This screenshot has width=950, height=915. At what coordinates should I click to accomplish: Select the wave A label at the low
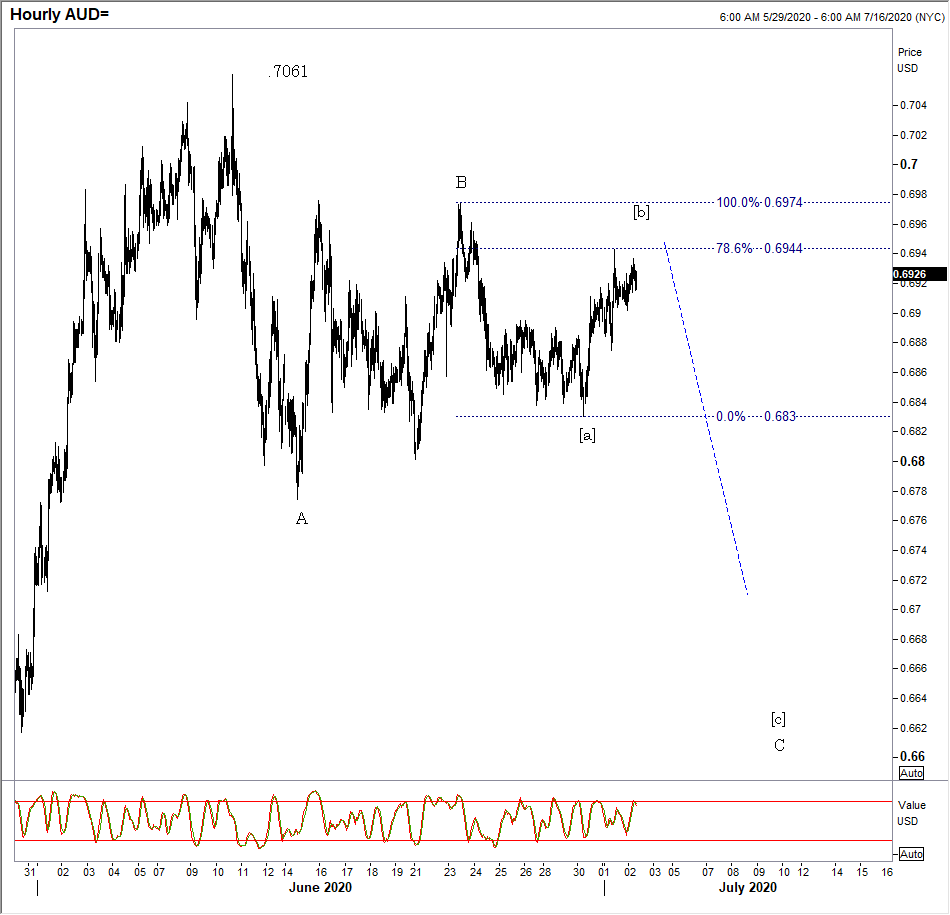[301, 518]
